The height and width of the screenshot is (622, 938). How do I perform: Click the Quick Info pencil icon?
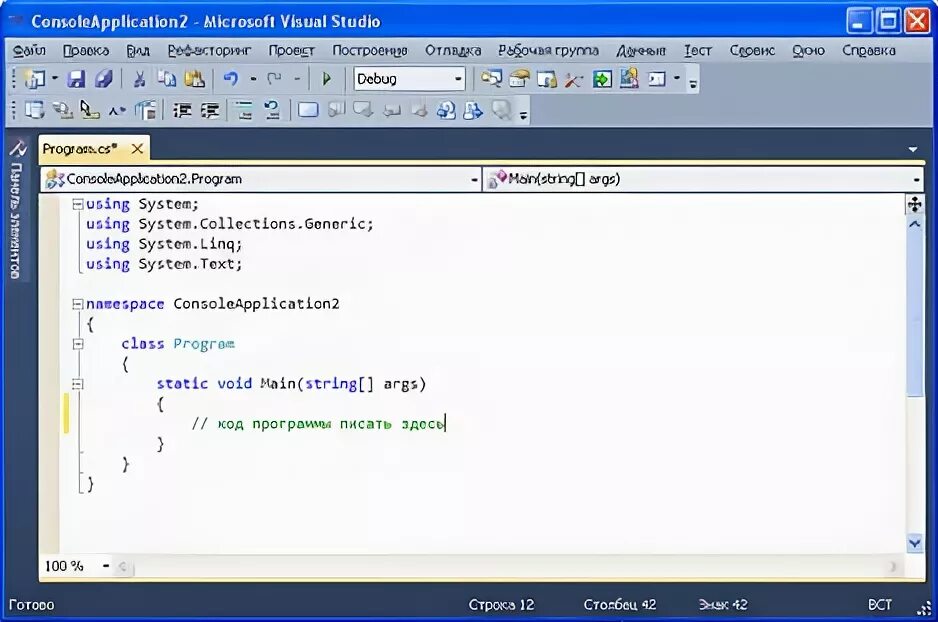click(x=89, y=110)
